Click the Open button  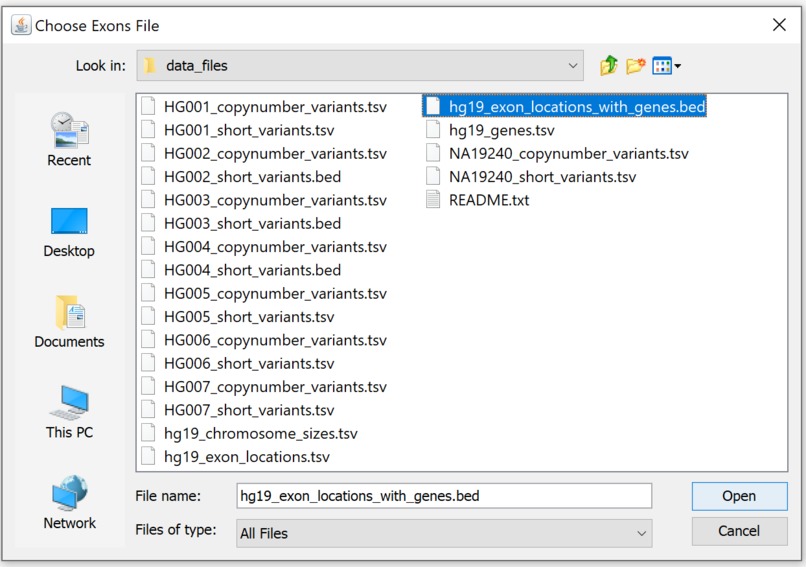click(739, 496)
